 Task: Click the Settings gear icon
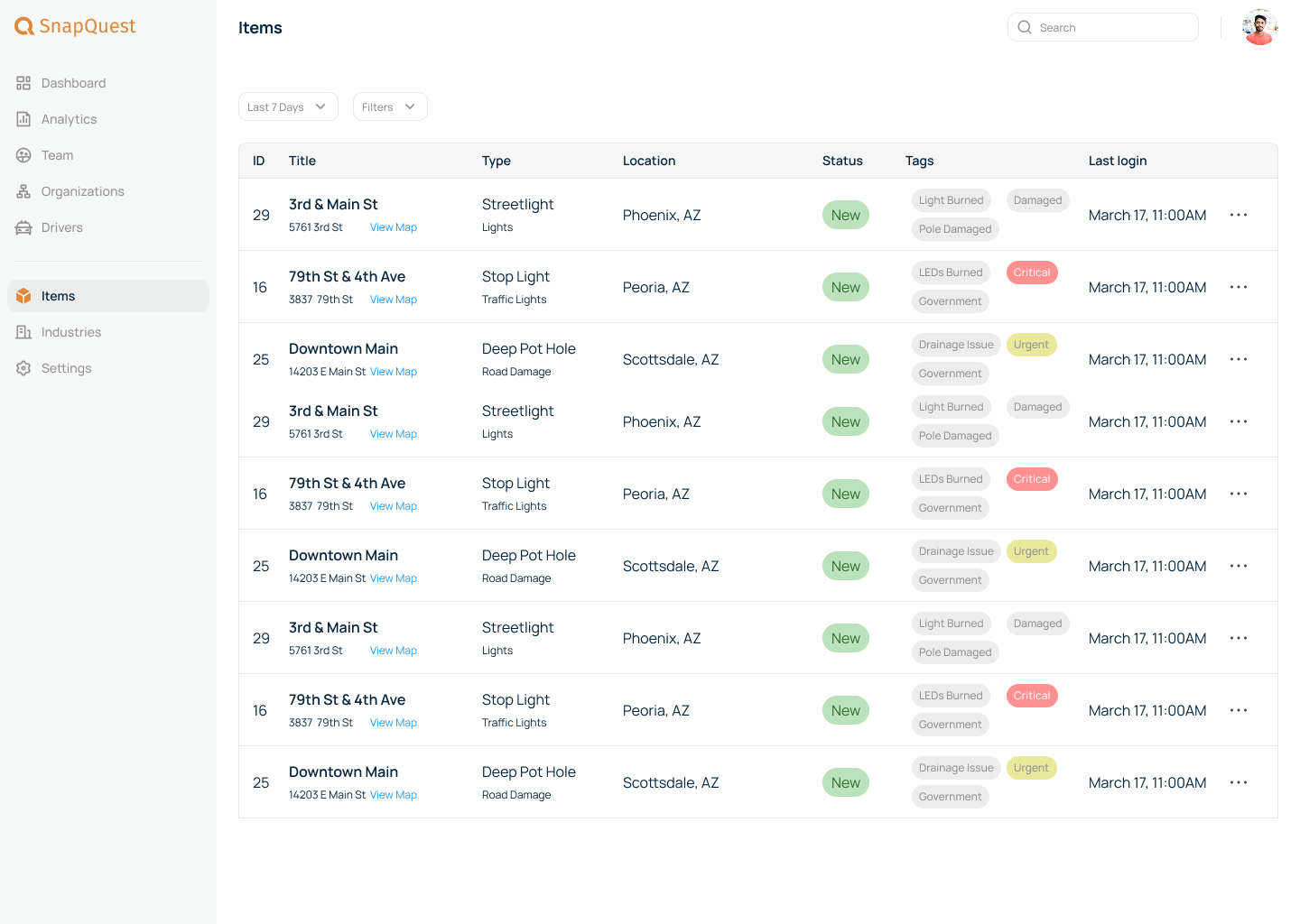[x=23, y=368]
